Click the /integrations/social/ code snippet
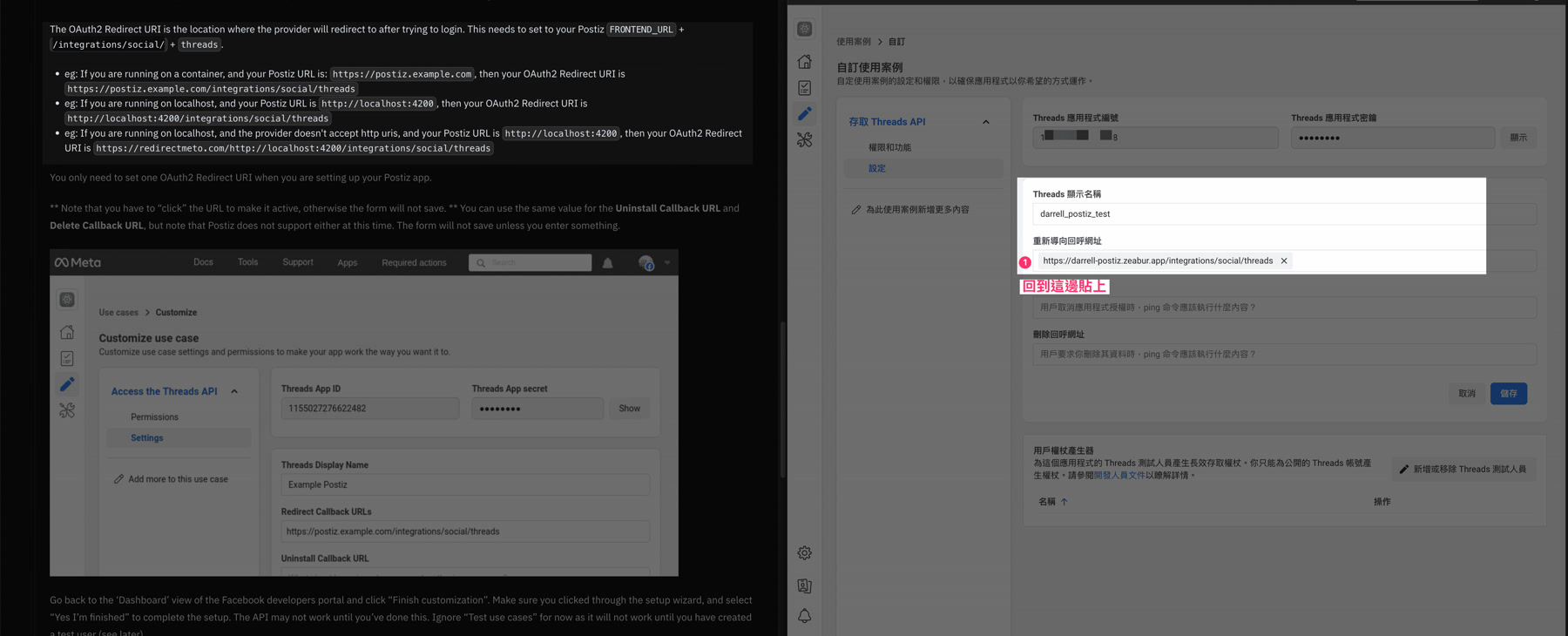 pyautogui.click(x=108, y=44)
